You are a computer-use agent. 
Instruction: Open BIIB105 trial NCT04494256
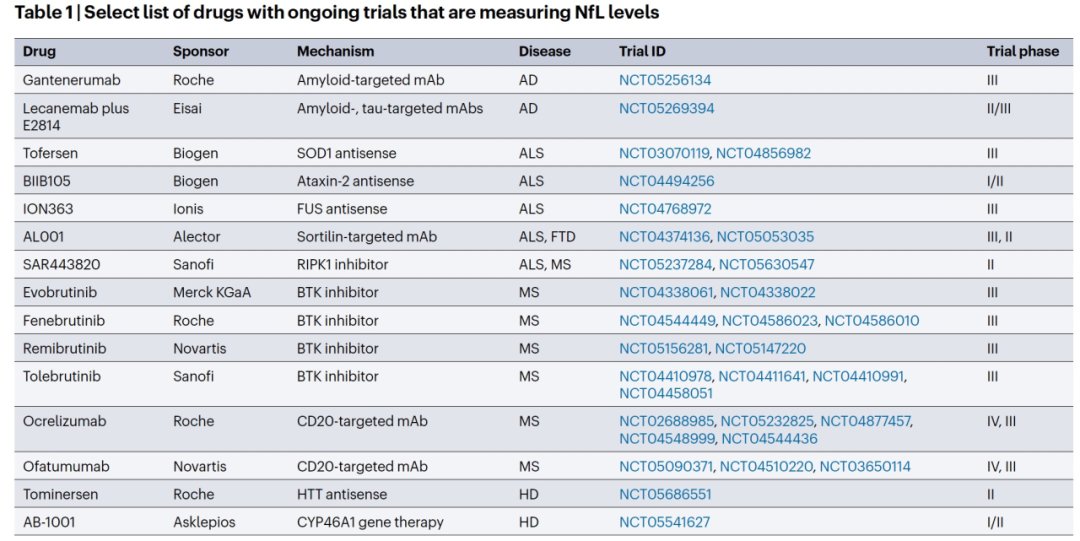pyautogui.click(x=666, y=181)
